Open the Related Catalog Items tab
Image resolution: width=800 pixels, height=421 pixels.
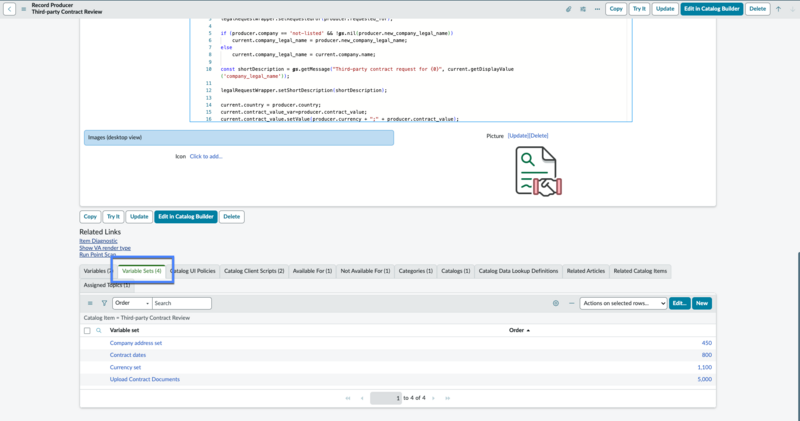[x=640, y=271]
